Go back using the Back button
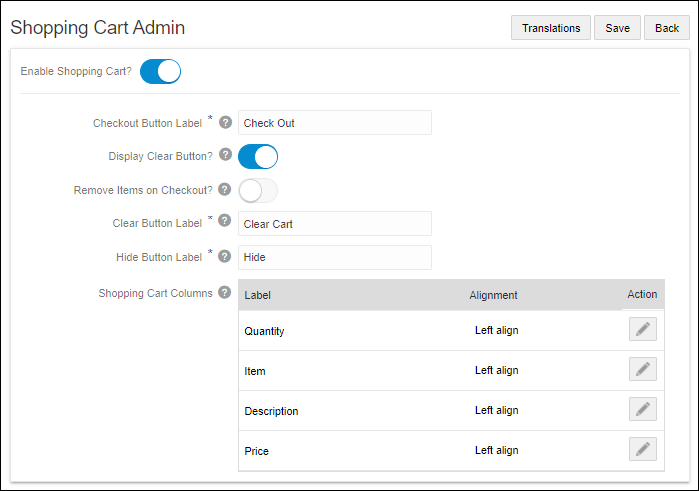 tap(667, 28)
